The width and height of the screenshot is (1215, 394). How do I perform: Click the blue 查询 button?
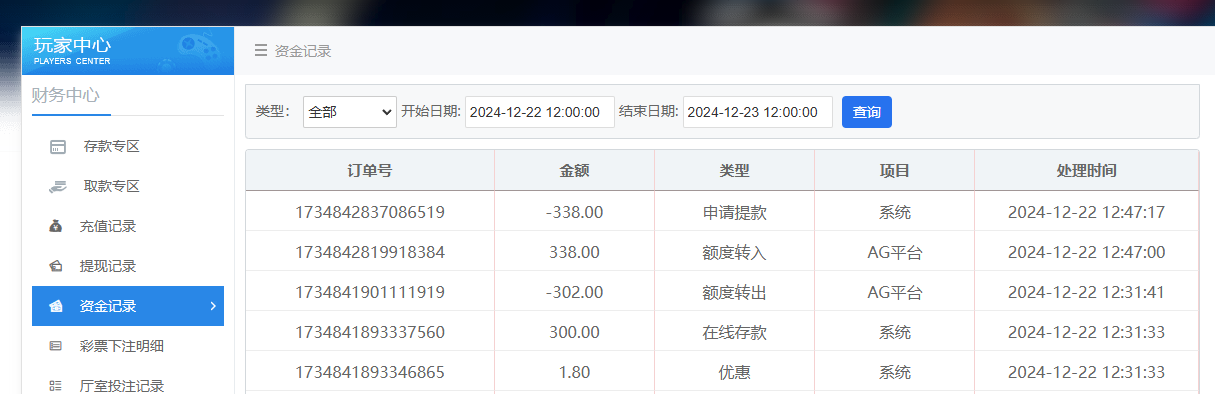click(x=867, y=112)
